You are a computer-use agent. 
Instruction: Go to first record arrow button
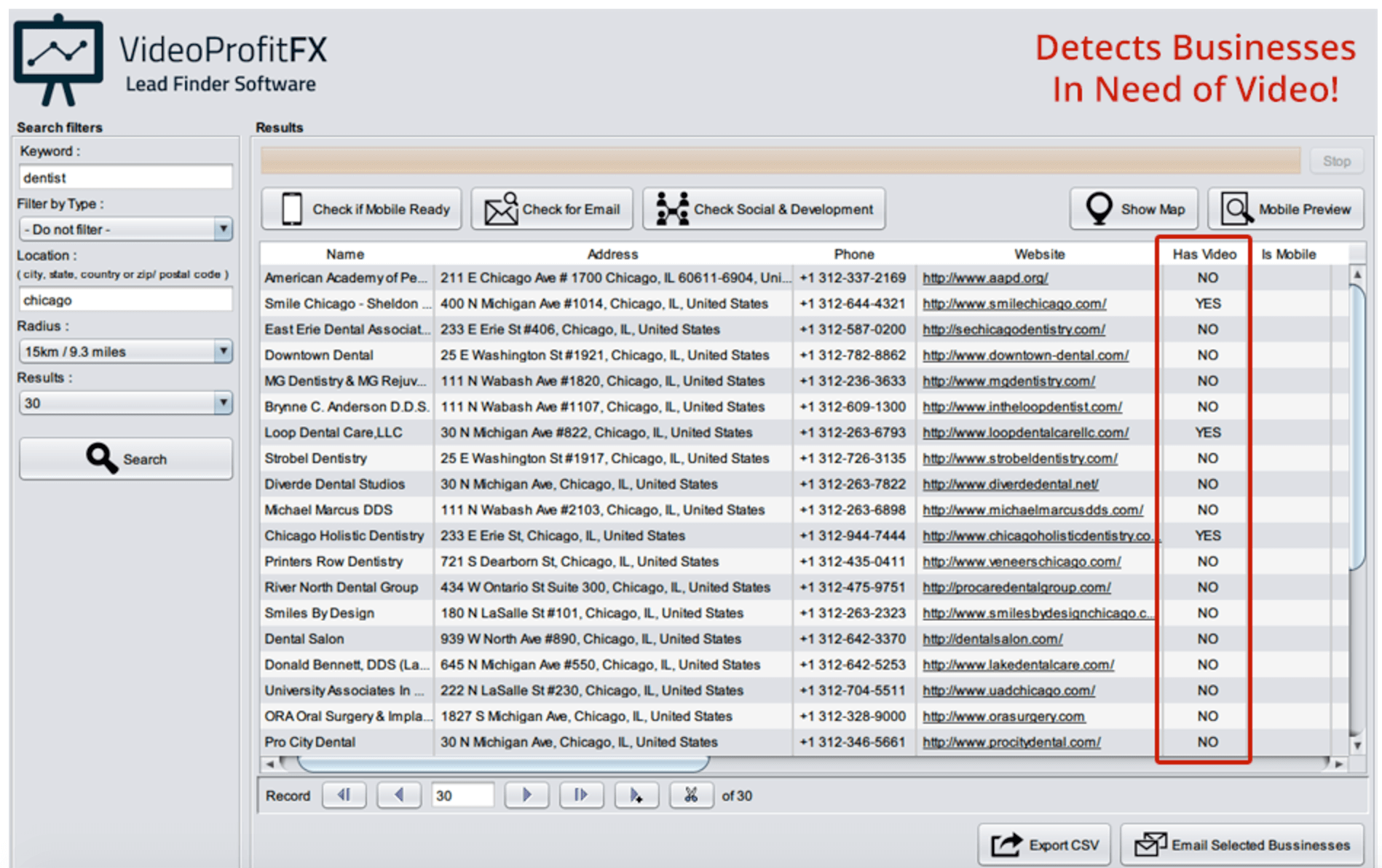tap(344, 795)
